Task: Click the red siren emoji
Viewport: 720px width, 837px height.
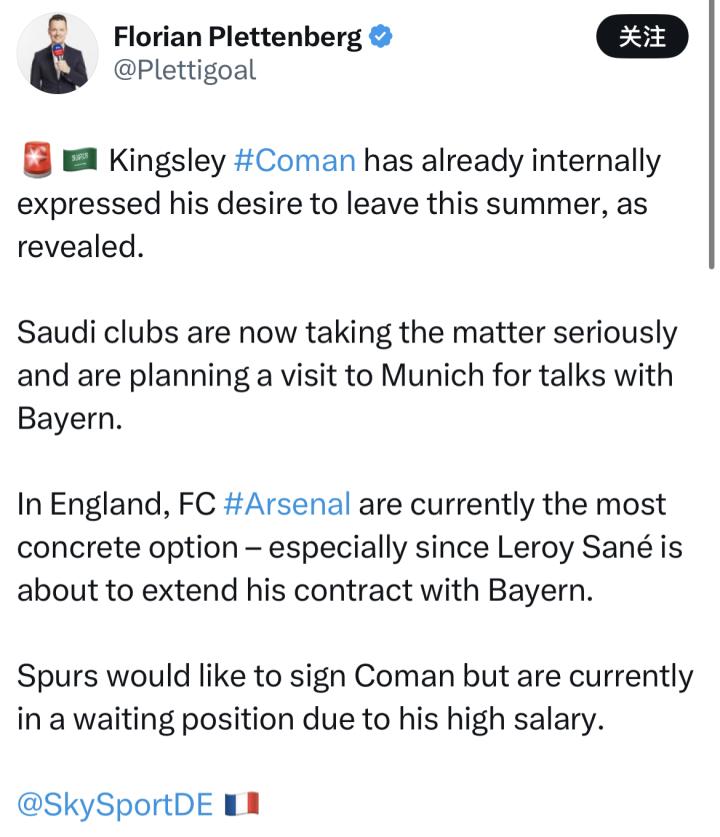Action: click(35, 160)
